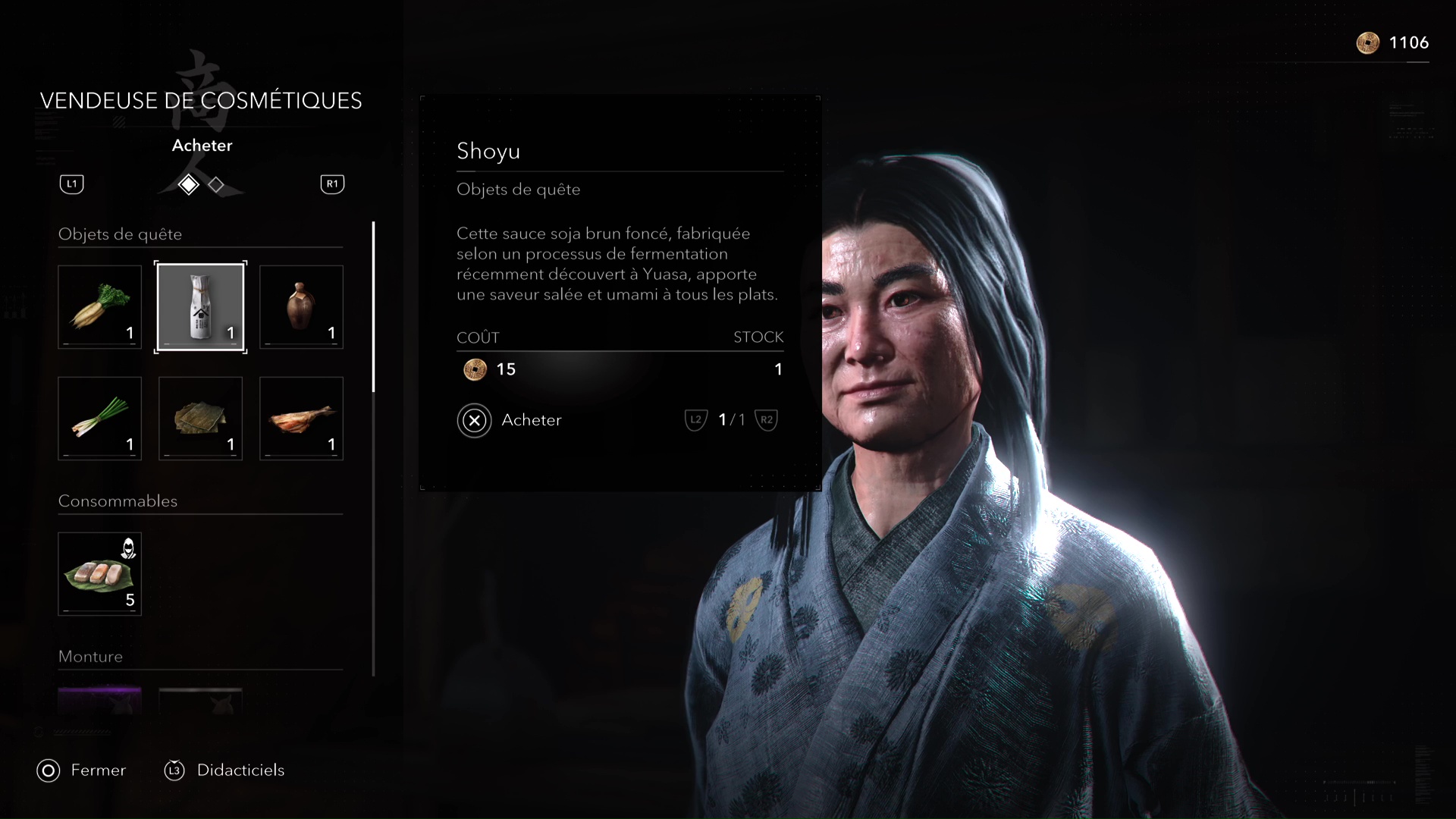Select the brown sake jug item
The width and height of the screenshot is (1456, 819).
pos(301,307)
